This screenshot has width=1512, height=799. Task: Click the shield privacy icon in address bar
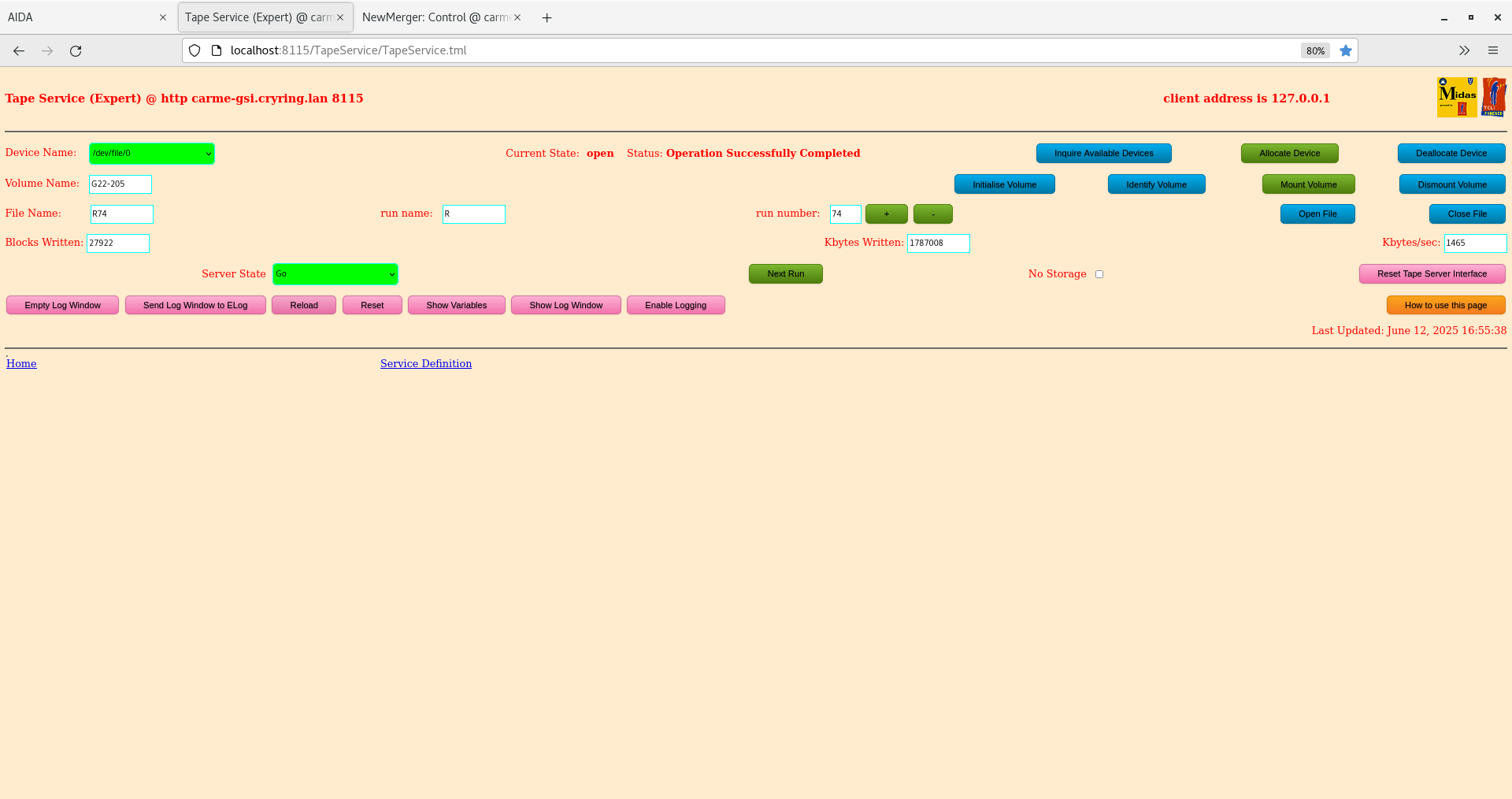point(194,50)
